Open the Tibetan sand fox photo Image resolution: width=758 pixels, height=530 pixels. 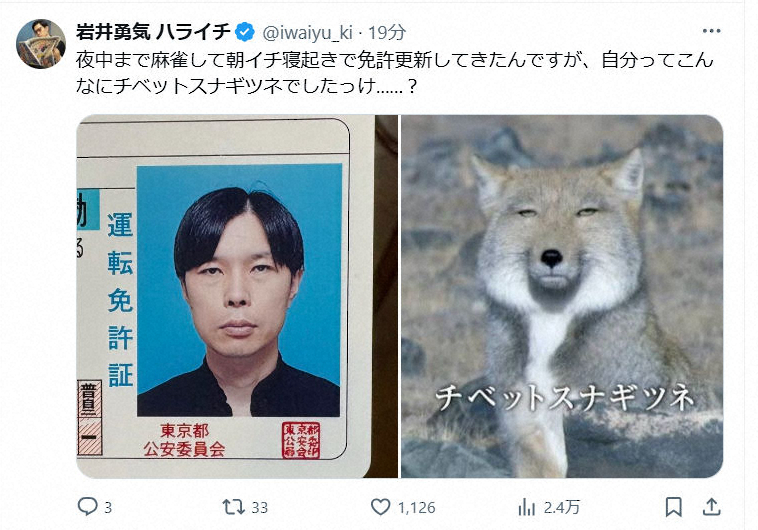tap(562, 296)
